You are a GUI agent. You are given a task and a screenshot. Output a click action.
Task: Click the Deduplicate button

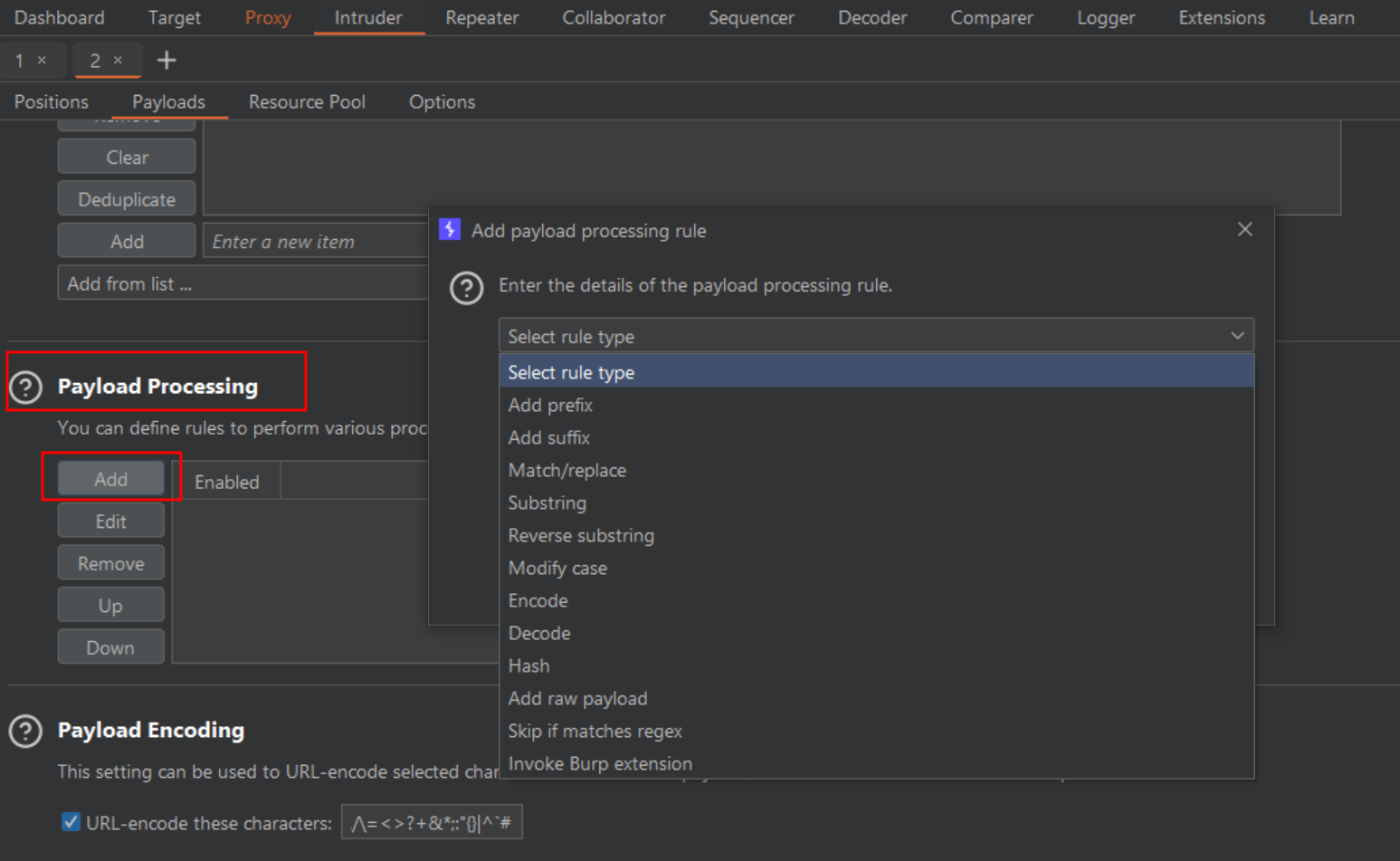click(127, 199)
